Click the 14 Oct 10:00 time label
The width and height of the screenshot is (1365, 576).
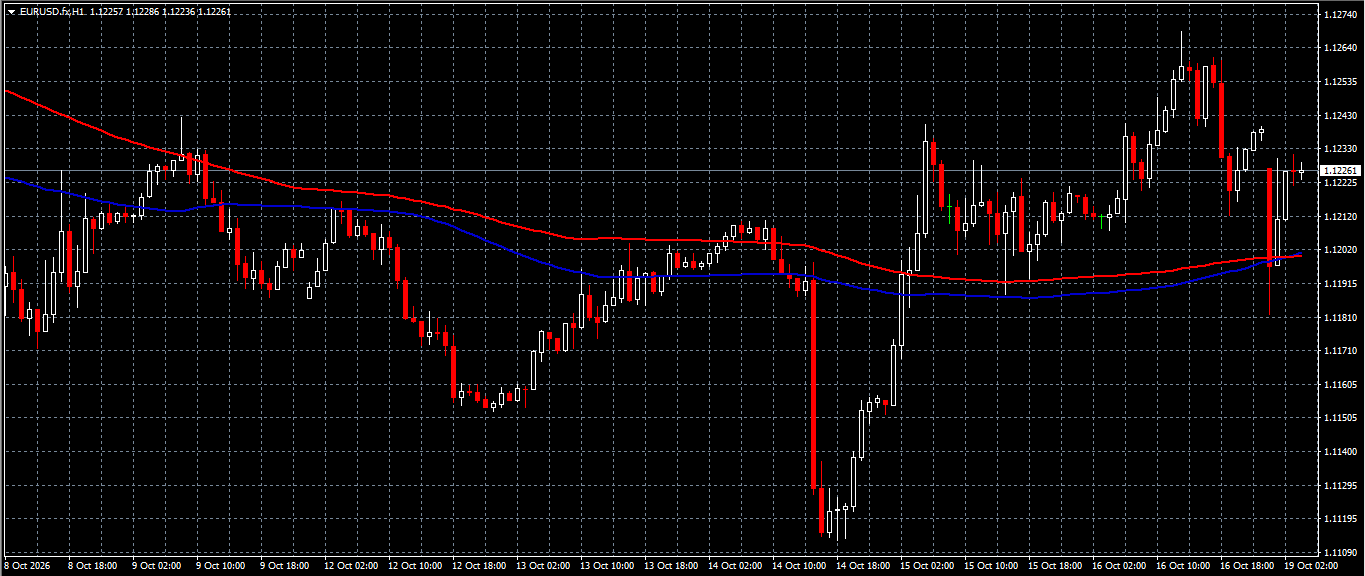coord(799,566)
